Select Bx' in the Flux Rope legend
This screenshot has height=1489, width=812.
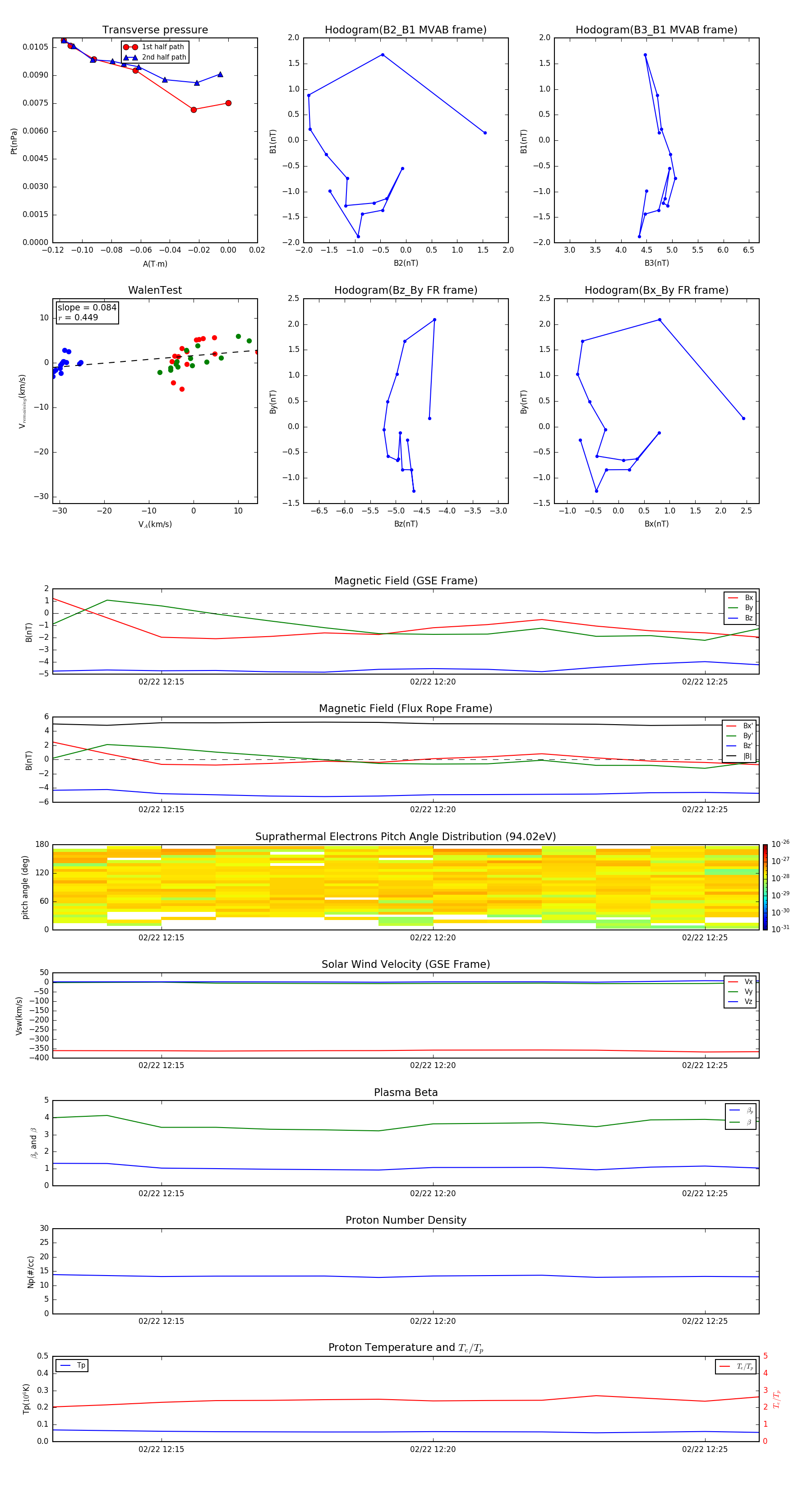(x=740, y=726)
